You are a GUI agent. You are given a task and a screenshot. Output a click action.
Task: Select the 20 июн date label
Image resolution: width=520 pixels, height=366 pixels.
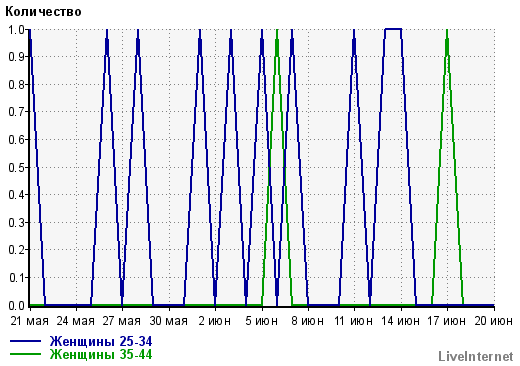[494, 321]
